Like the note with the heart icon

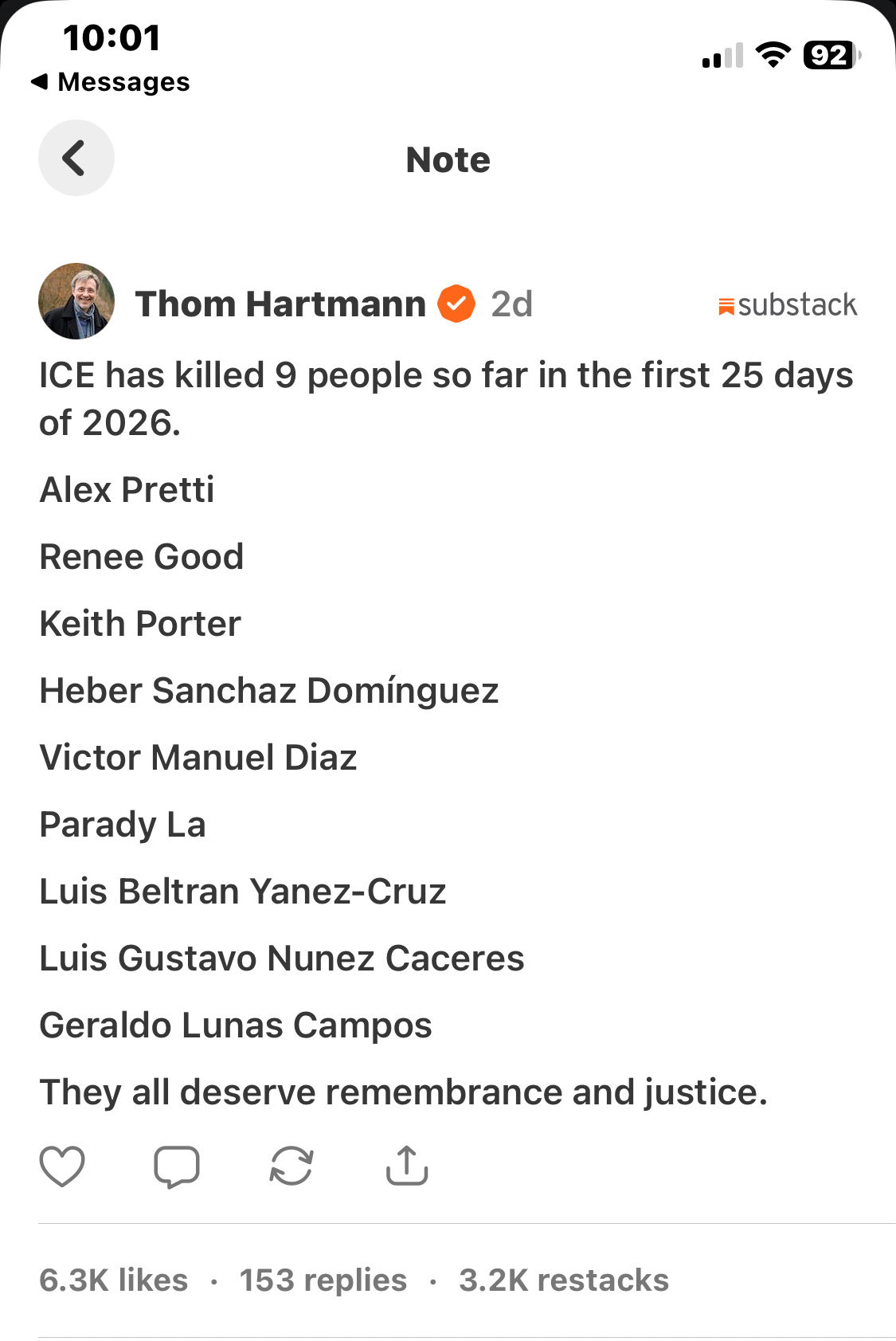click(62, 1167)
